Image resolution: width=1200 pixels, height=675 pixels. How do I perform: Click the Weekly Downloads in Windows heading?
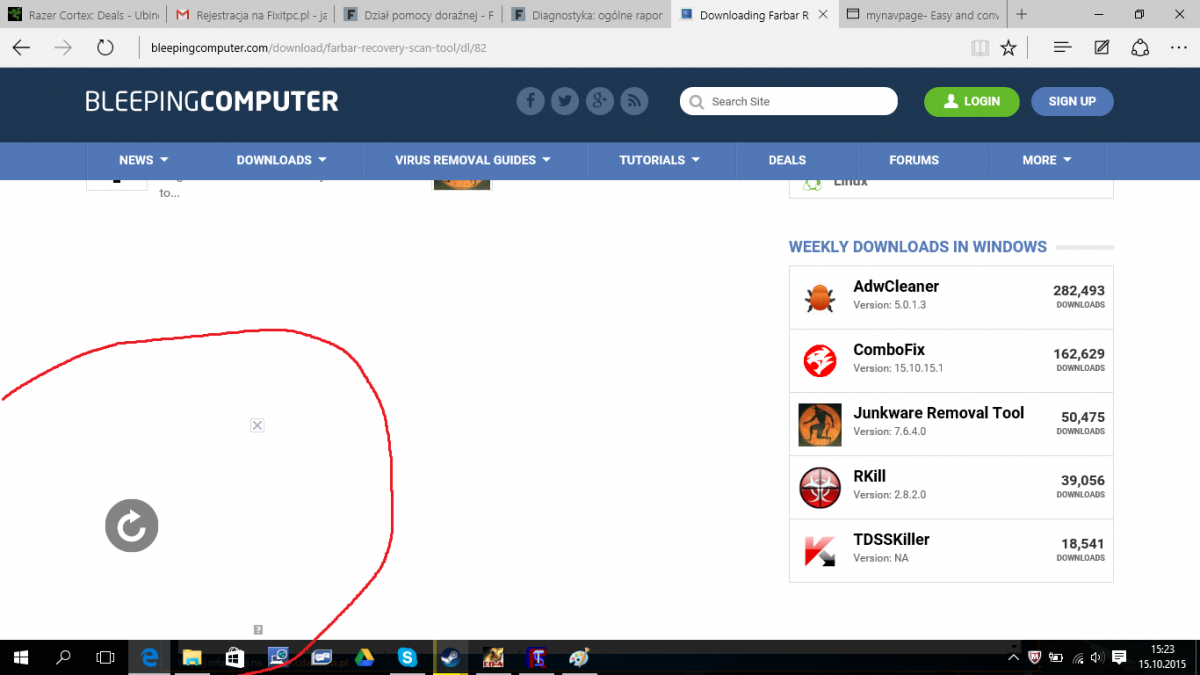coord(918,247)
